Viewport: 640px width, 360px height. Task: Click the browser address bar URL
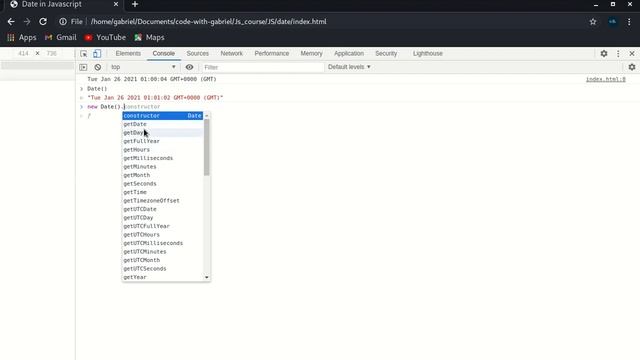click(209, 22)
